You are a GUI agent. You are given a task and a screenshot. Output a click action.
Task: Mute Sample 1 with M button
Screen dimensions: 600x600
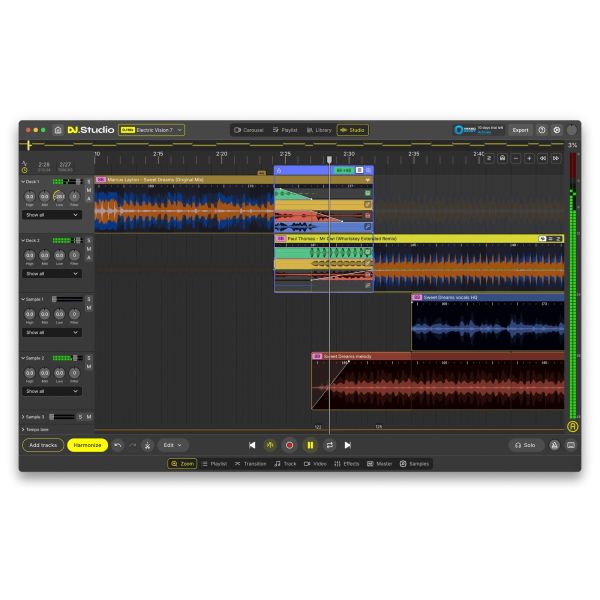(x=89, y=308)
